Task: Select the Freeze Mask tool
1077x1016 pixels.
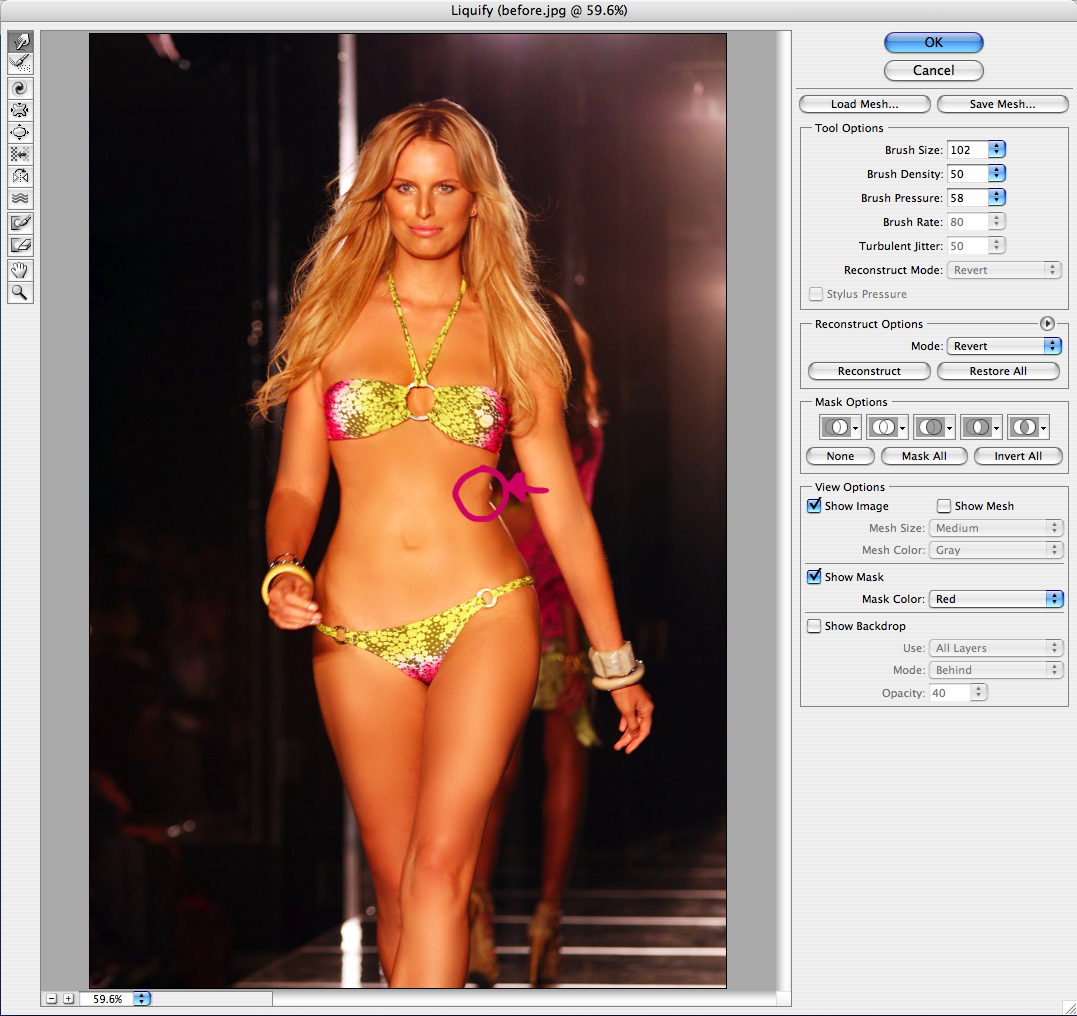Action: [x=21, y=223]
